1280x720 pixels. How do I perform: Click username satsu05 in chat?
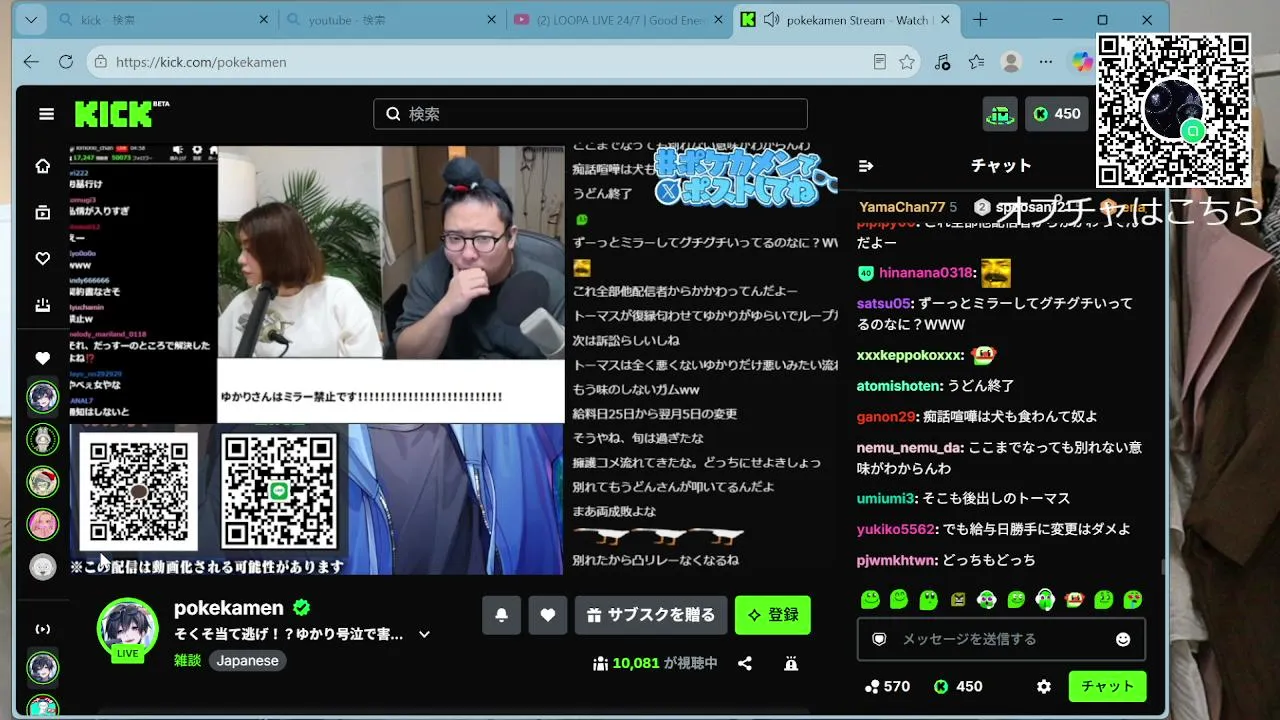point(884,303)
